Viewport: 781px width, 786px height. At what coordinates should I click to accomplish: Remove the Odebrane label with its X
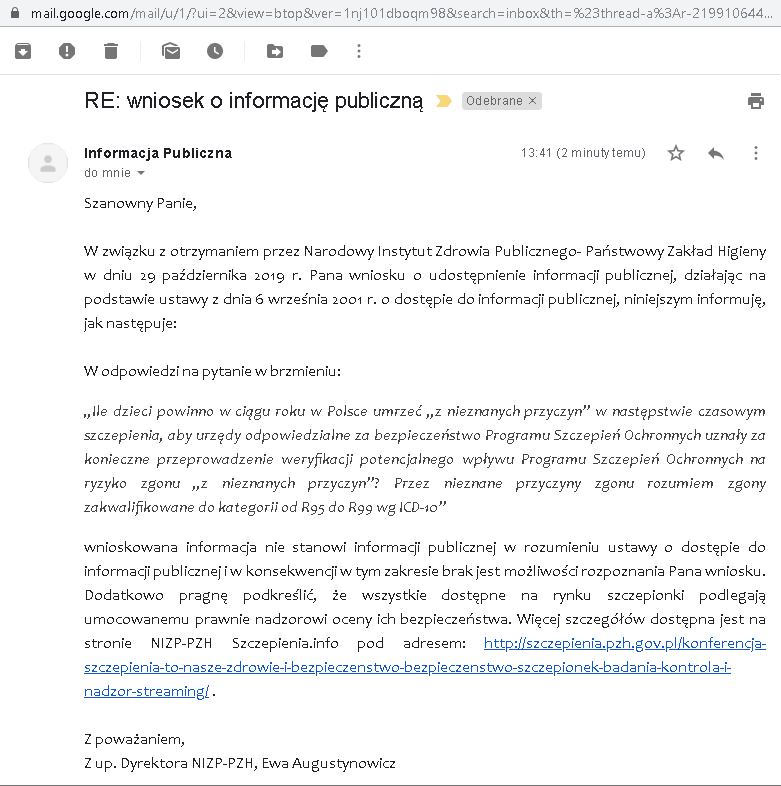pos(533,101)
